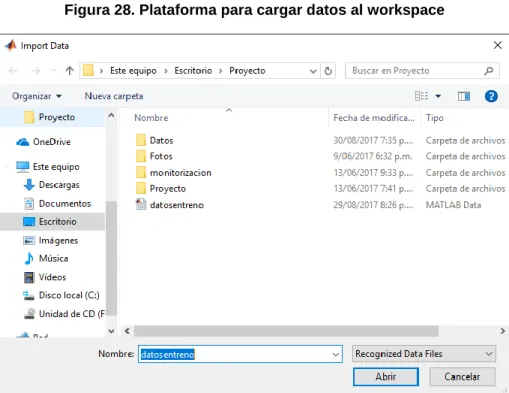Click the change view layout icon
Screen dimensions: 509x393
[x=422, y=96]
